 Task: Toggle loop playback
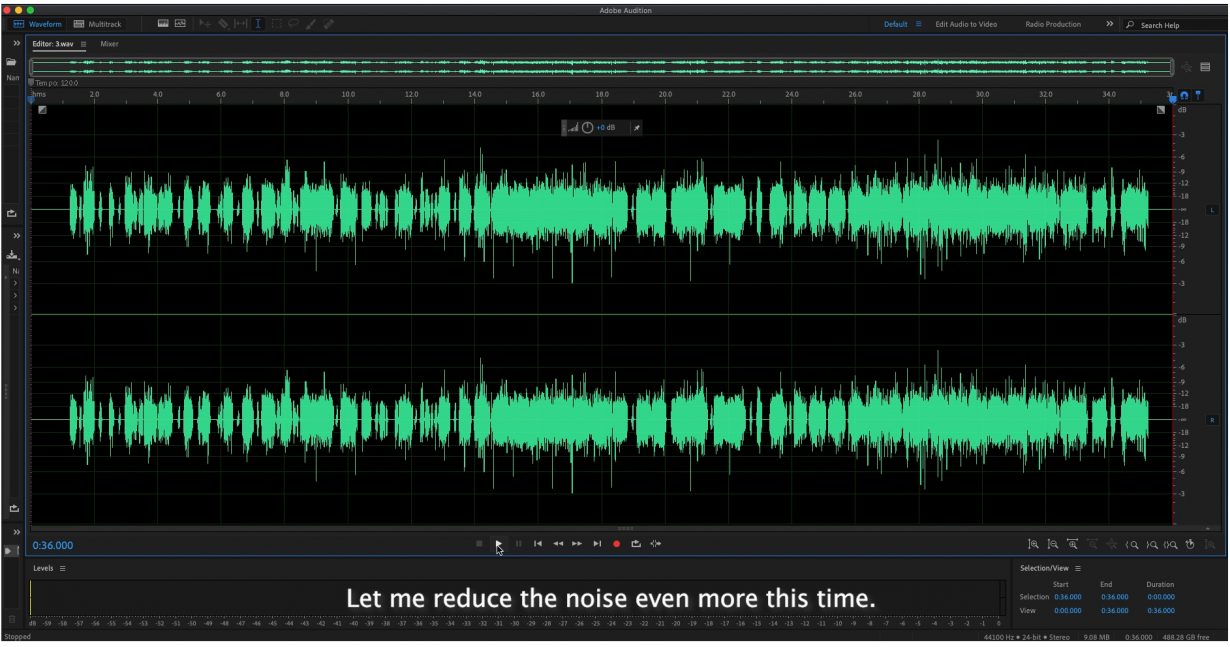(x=635, y=544)
